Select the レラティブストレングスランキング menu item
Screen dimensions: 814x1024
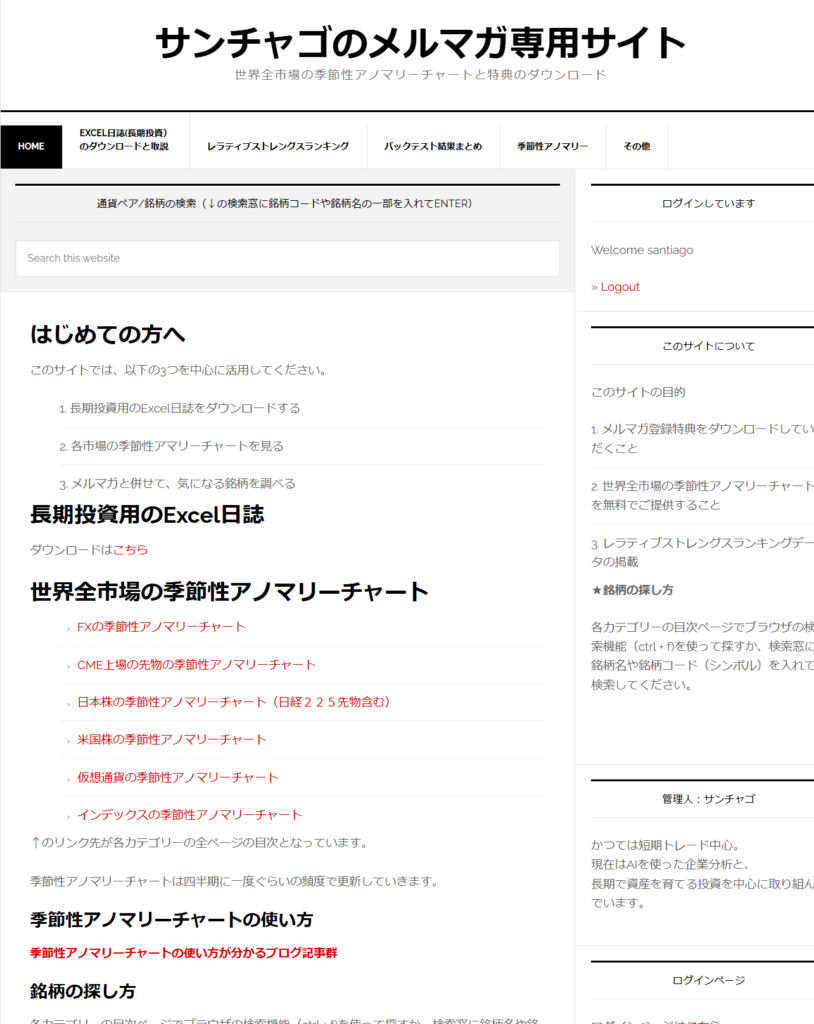pyautogui.click(x=279, y=145)
